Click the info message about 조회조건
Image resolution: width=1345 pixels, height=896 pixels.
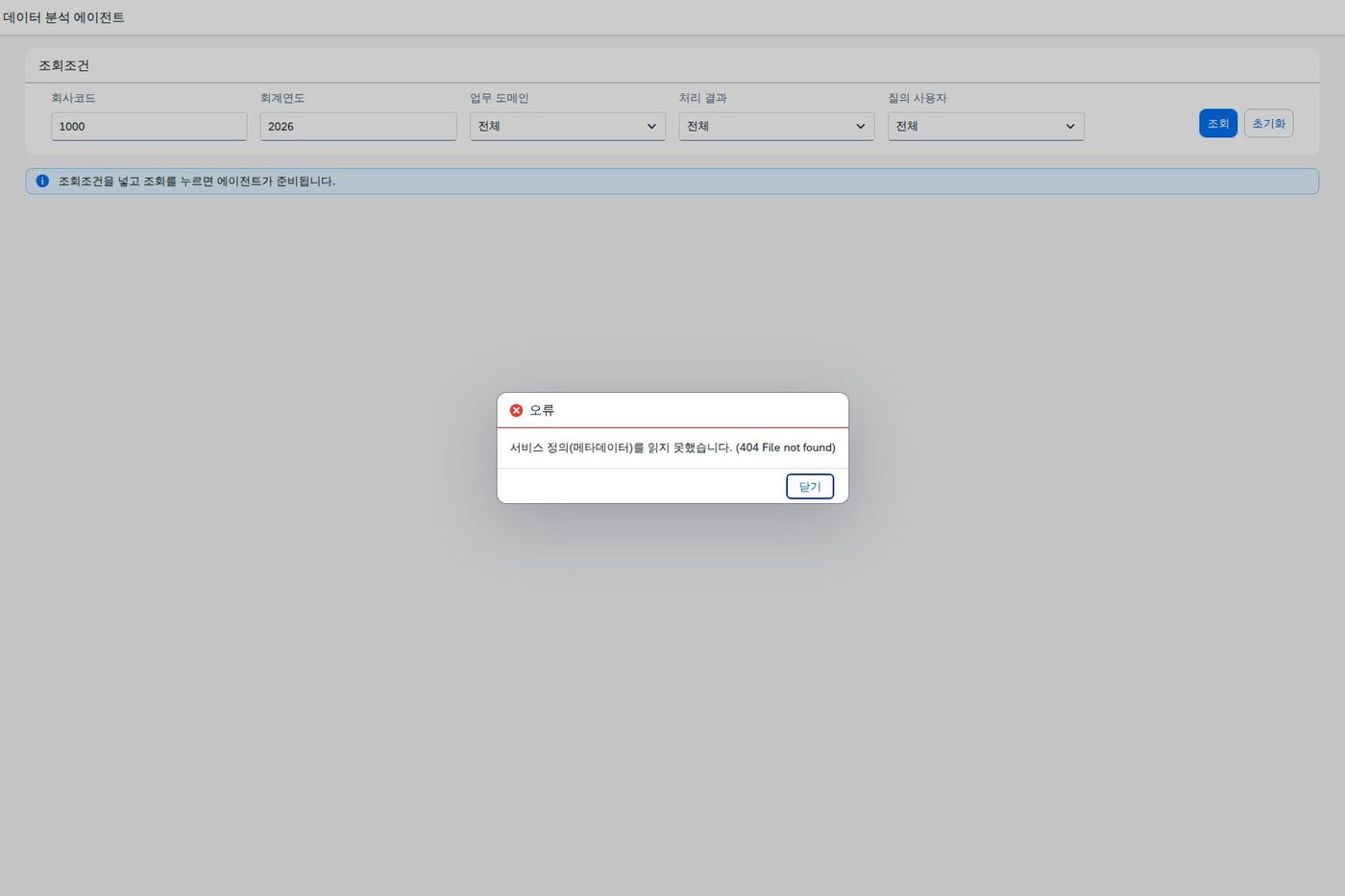[197, 181]
